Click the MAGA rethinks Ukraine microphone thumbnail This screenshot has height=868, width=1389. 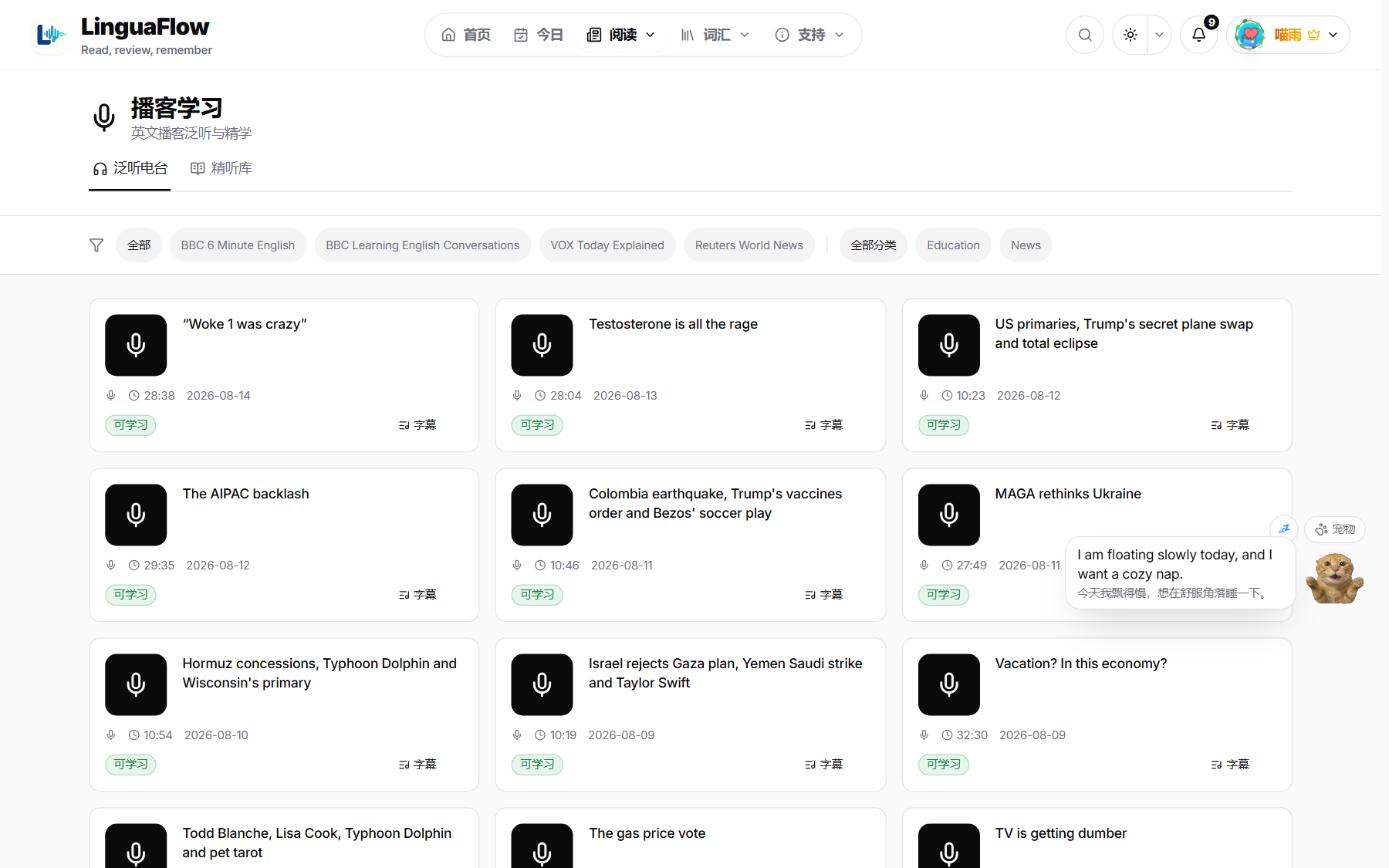pyautogui.click(x=949, y=515)
